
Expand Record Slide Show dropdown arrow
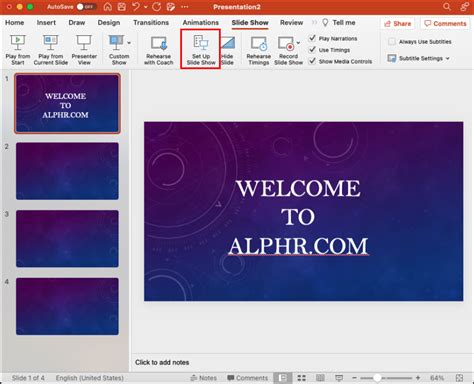(x=298, y=43)
